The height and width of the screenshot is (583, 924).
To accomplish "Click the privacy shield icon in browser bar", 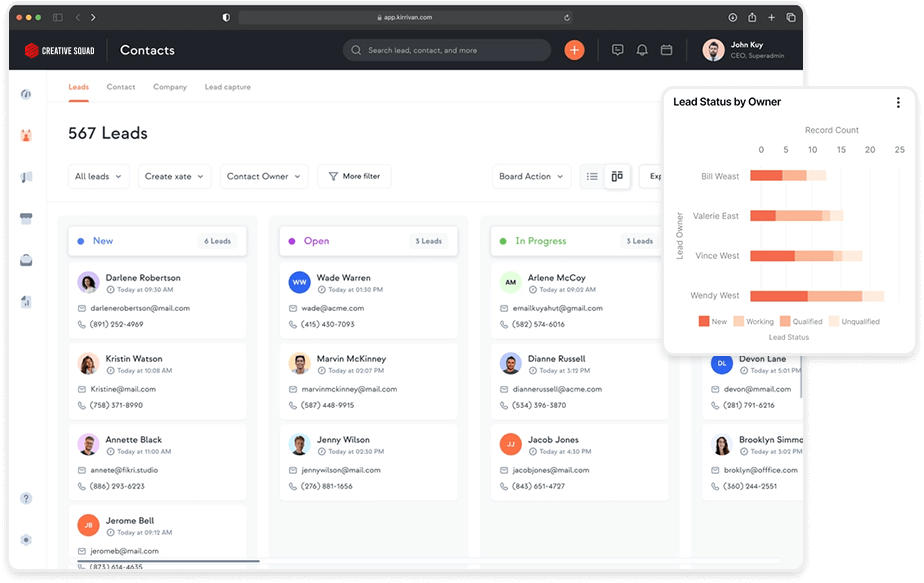I will pos(226,18).
